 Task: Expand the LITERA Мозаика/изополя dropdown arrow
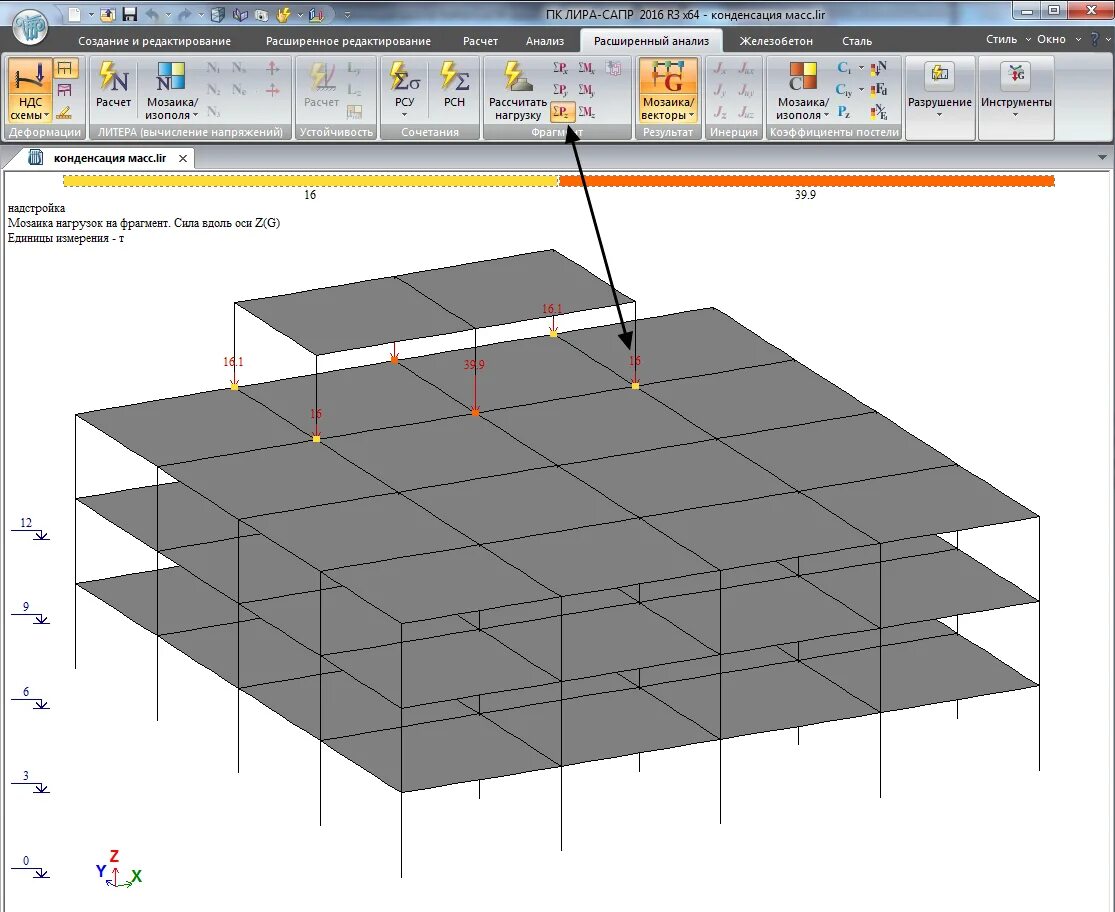point(196,115)
